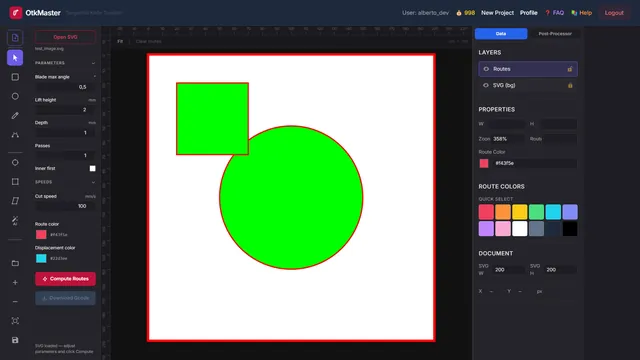Click the Zoom 358% field
640x360 pixels.
tap(508, 139)
